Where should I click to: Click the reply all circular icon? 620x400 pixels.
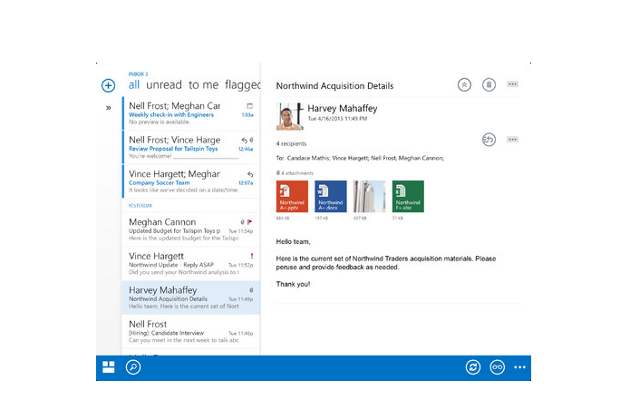489,140
